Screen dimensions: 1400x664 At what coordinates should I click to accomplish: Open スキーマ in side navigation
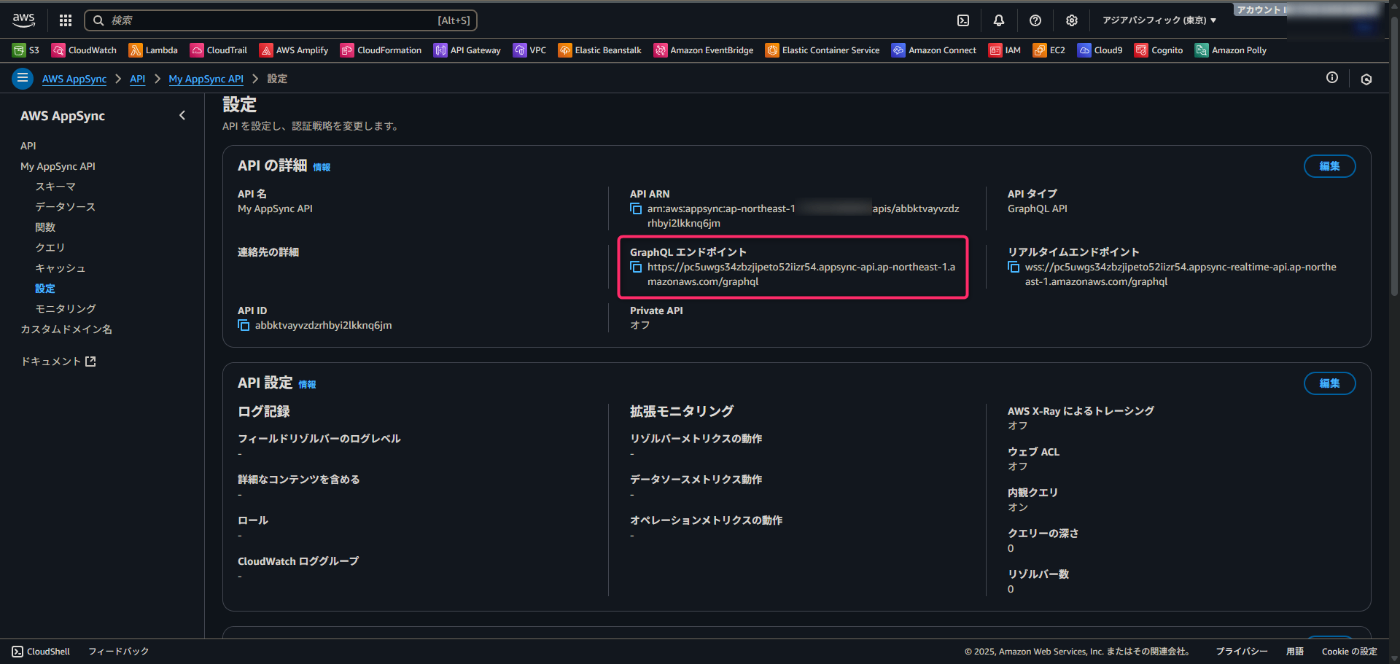tap(55, 187)
